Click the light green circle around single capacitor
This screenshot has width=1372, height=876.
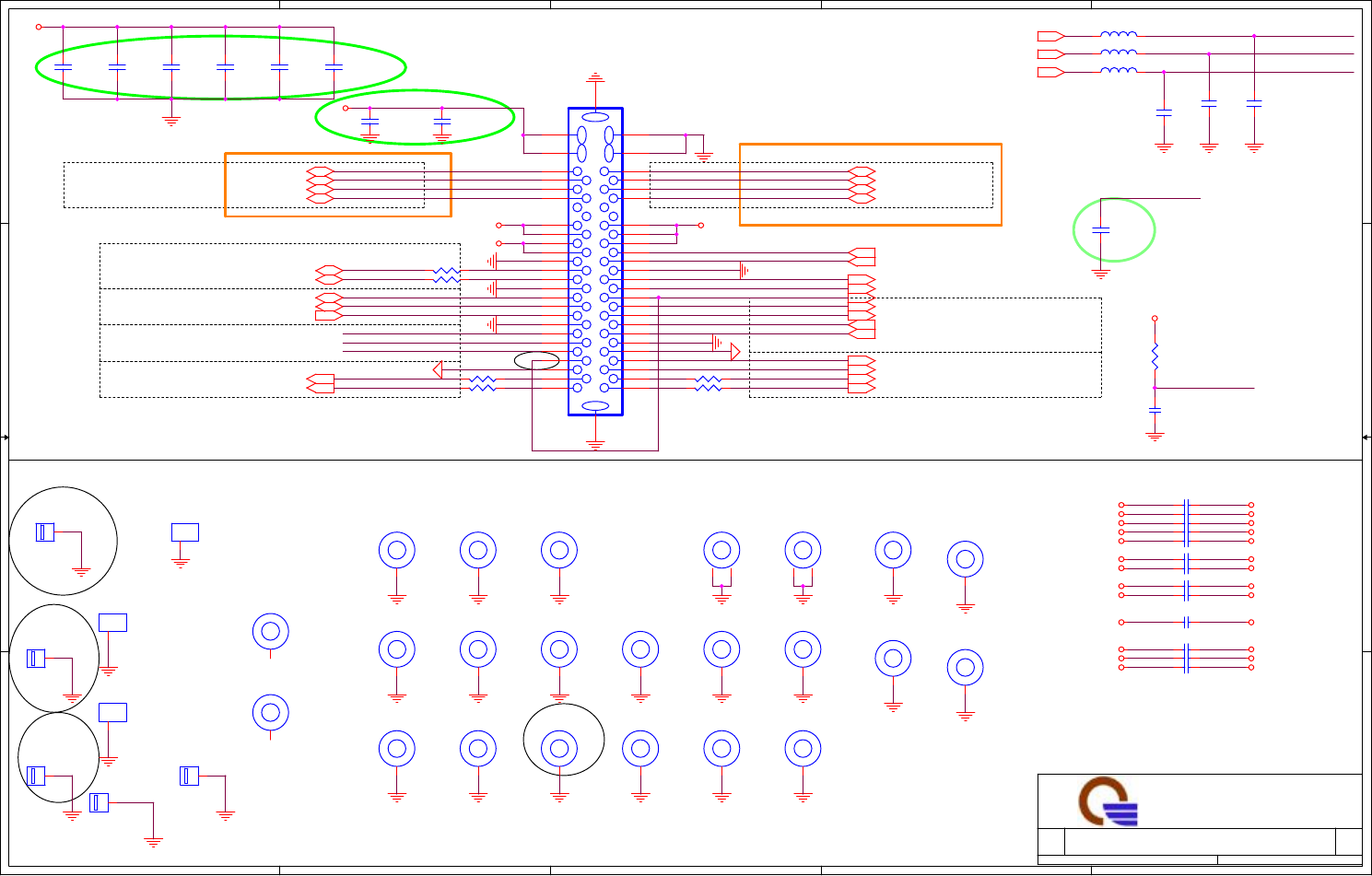pos(1114,230)
